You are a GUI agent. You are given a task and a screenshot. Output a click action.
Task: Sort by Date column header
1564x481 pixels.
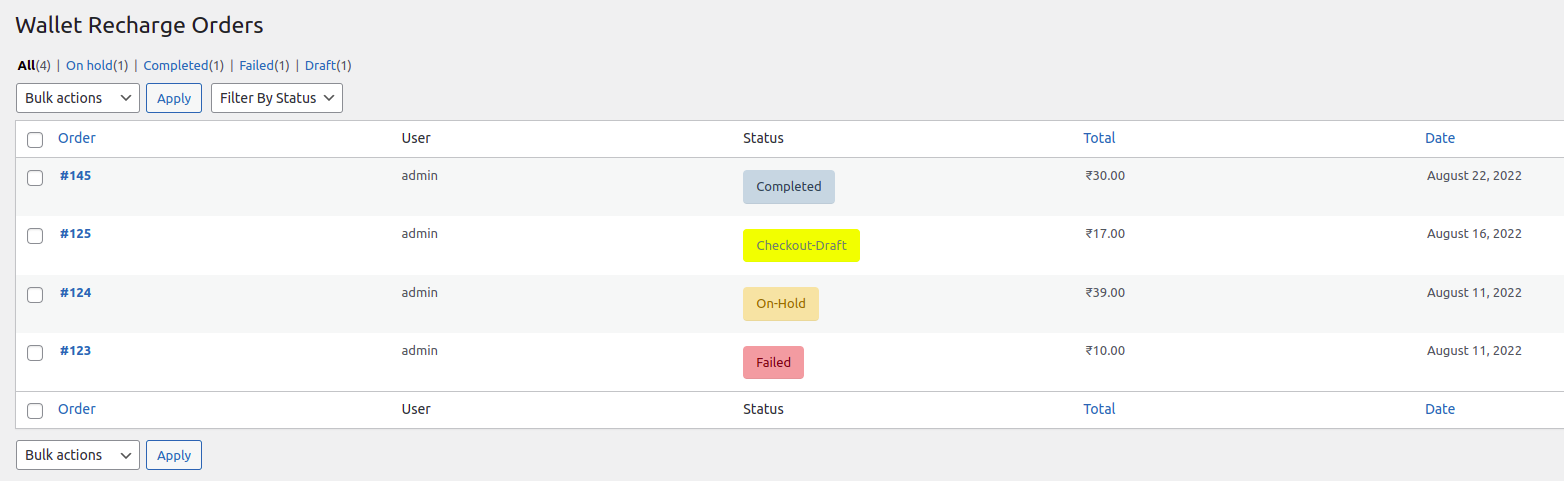pos(1440,138)
